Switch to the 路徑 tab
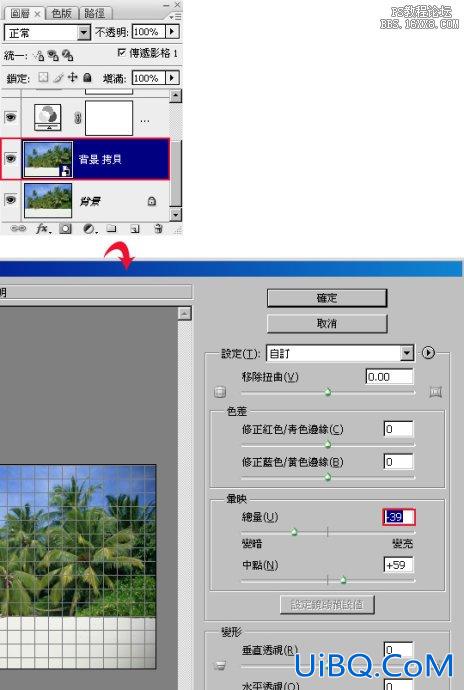Image resolution: width=464 pixels, height=690 pixels. coord(95,14)
